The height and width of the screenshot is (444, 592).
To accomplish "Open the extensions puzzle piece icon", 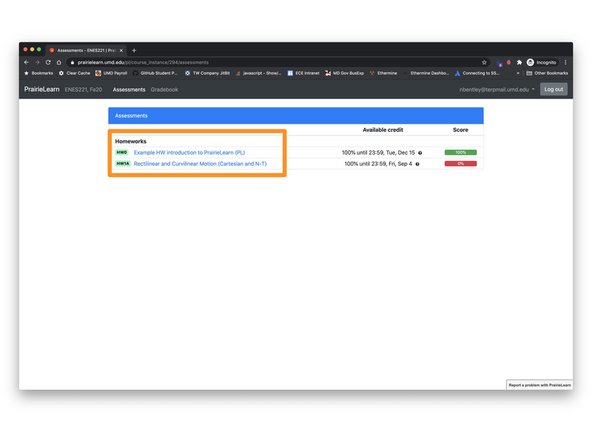I will pyautogui.click(x=519, y=62).
